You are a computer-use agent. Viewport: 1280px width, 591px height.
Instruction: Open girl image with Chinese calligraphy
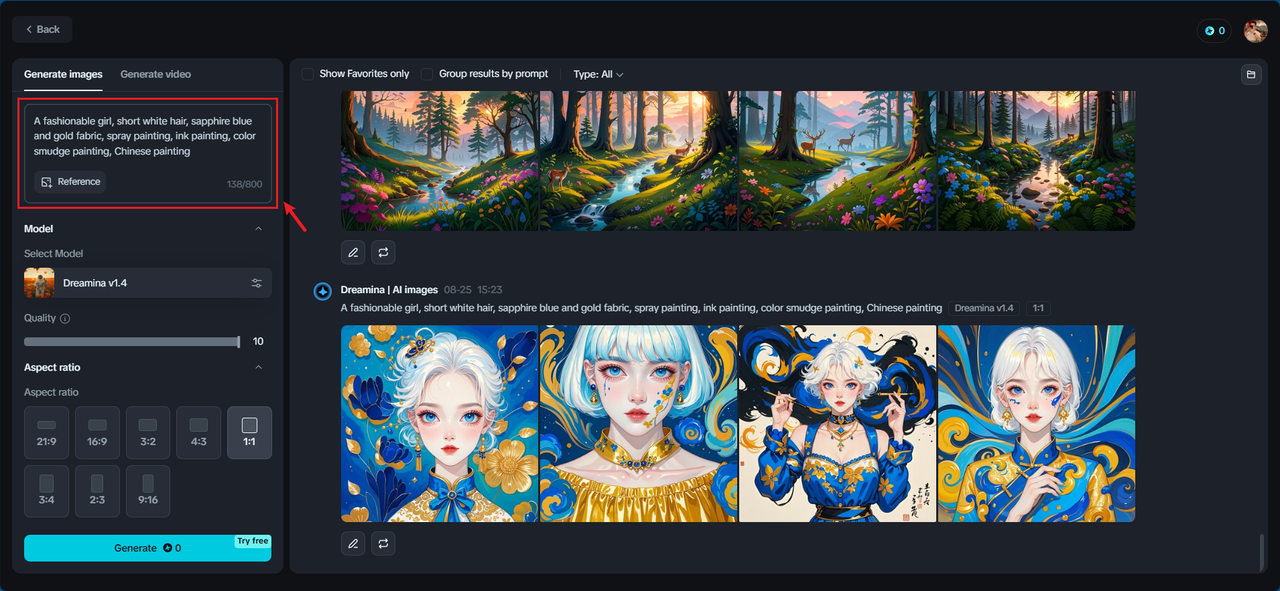[838, 423]
